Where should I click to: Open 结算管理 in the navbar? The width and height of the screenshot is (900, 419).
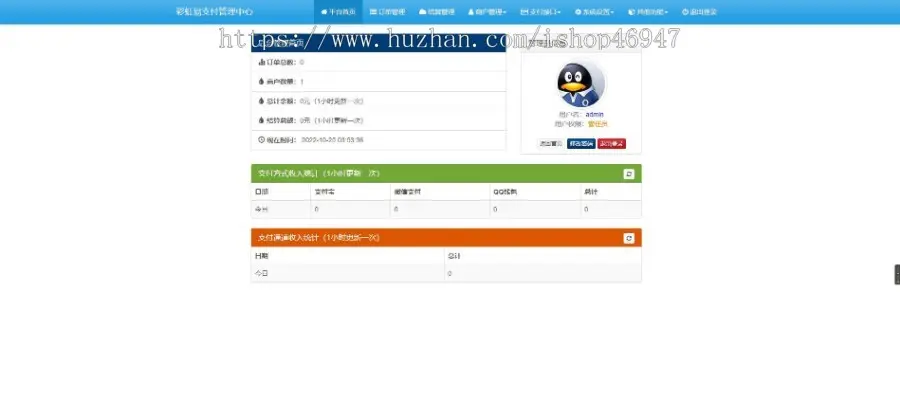[x=437, y=12]
